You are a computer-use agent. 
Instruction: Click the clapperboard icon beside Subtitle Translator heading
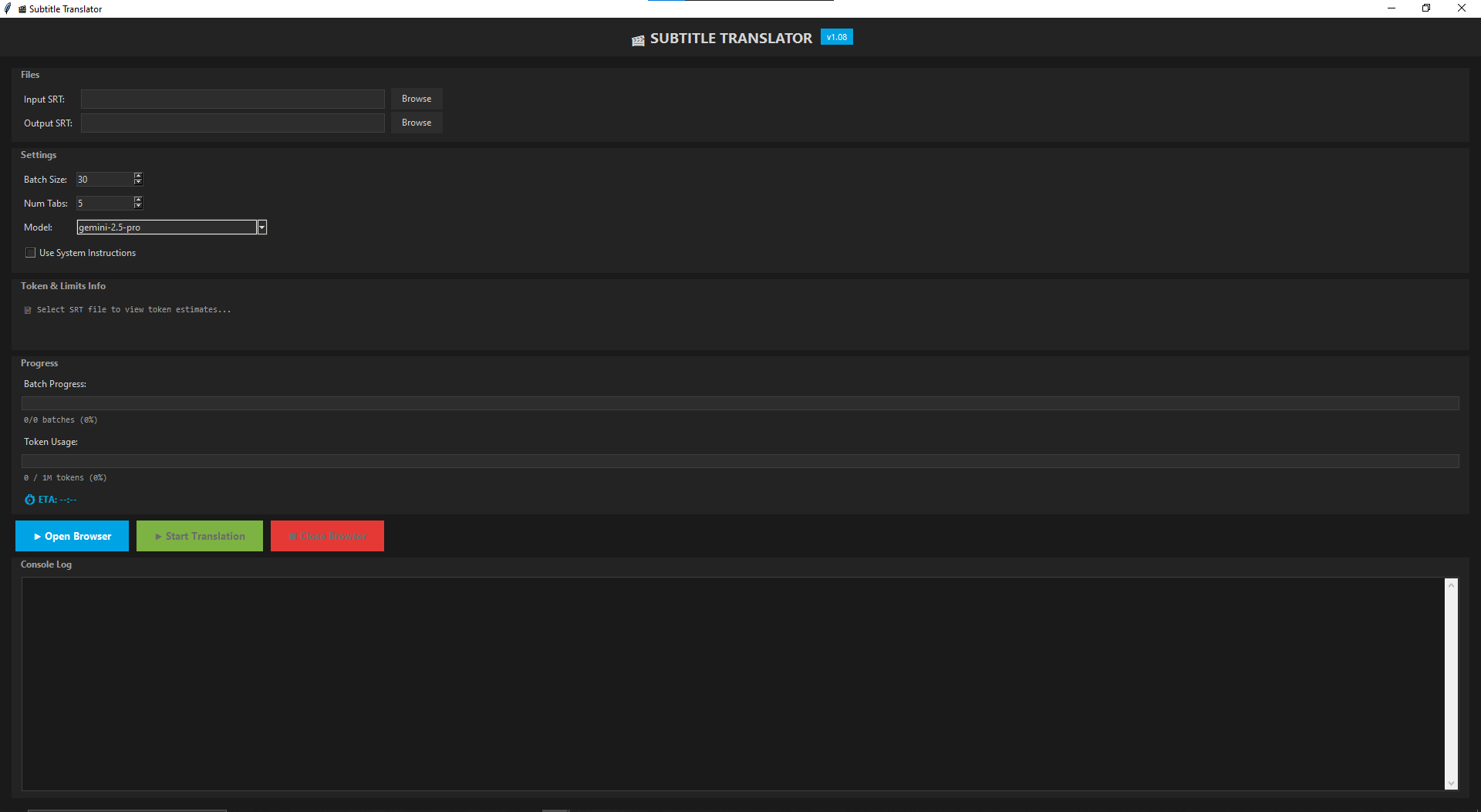[638, 40]
